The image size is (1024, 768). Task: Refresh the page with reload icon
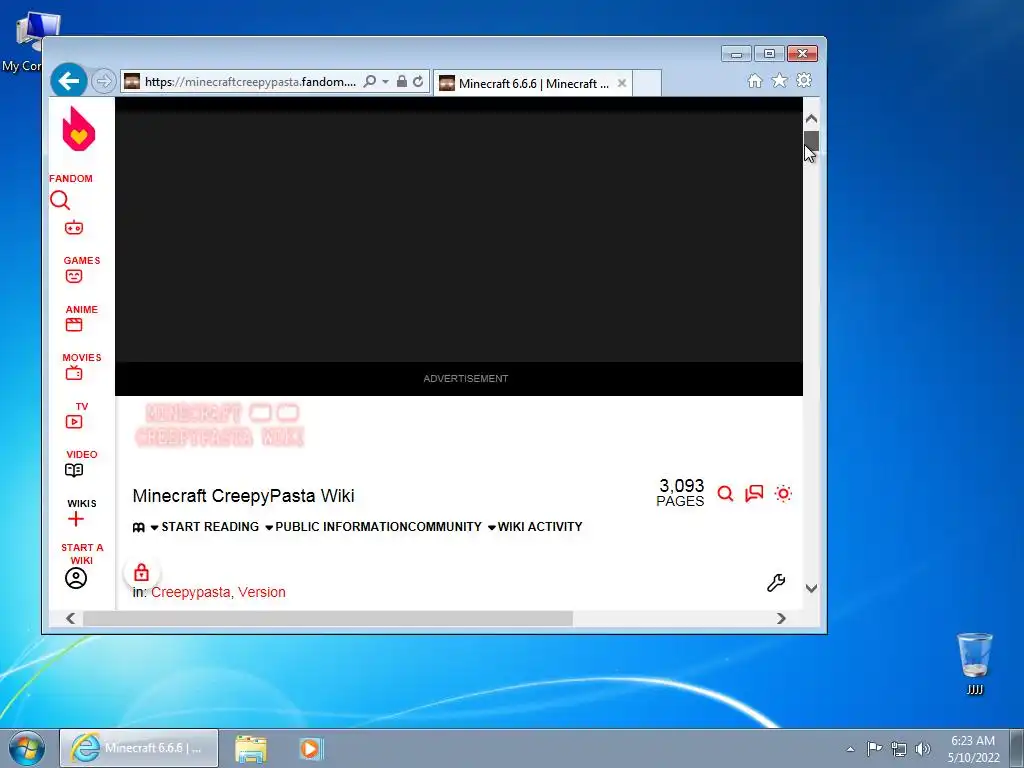click(x=418, y=82)
